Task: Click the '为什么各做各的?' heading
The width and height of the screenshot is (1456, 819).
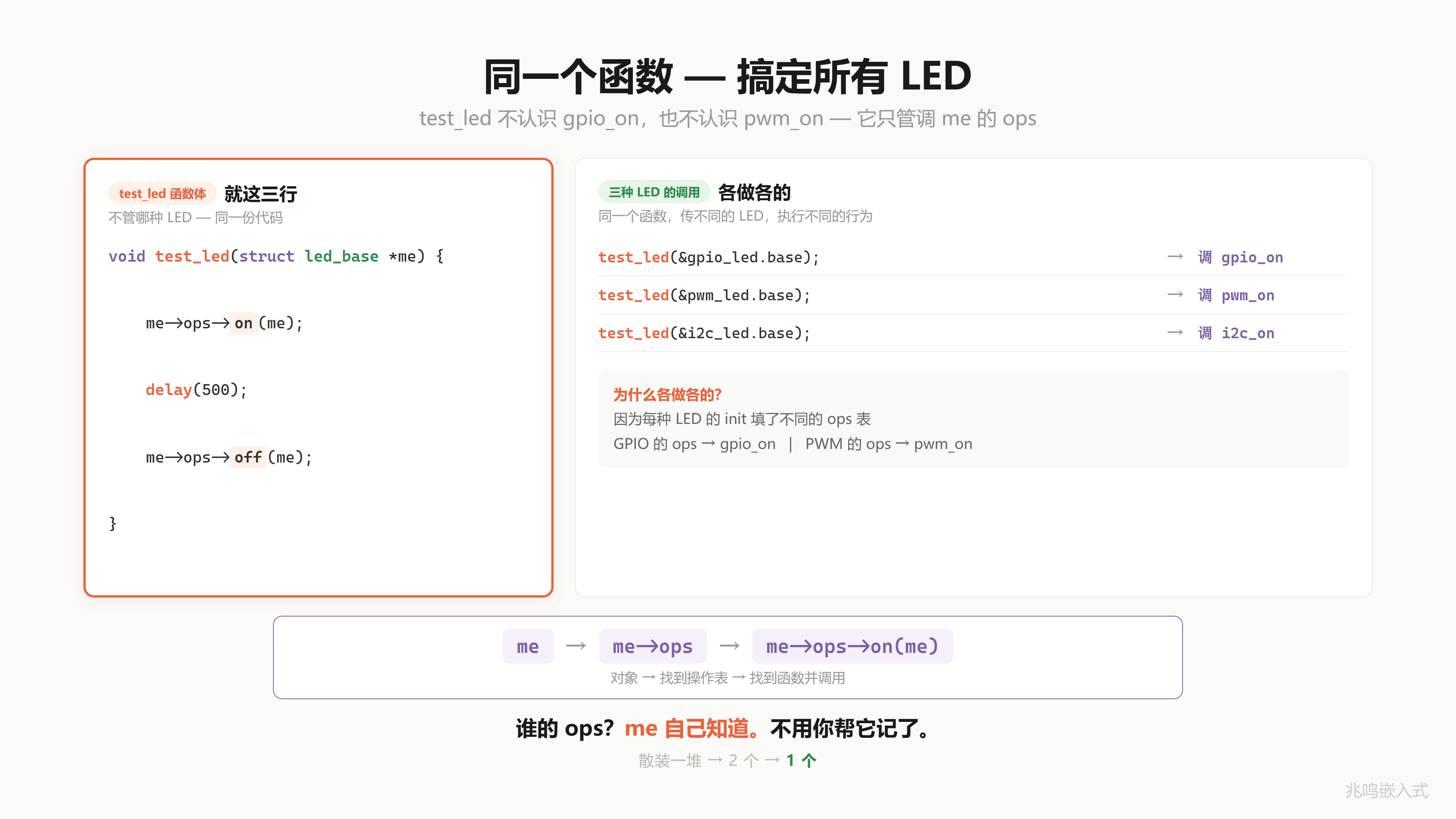Action: click(x=667, y=394)
